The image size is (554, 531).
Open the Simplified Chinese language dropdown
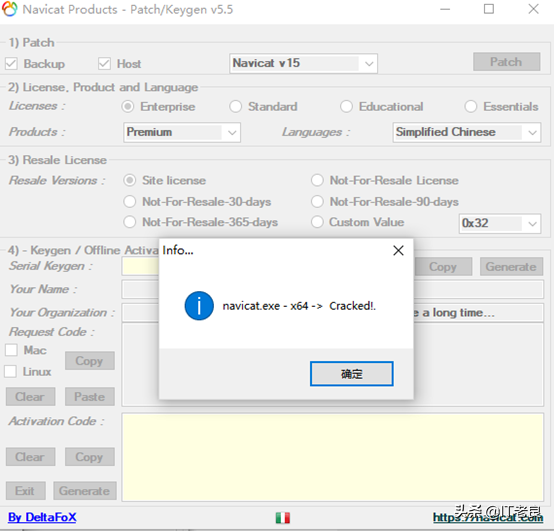pos(467,132)
